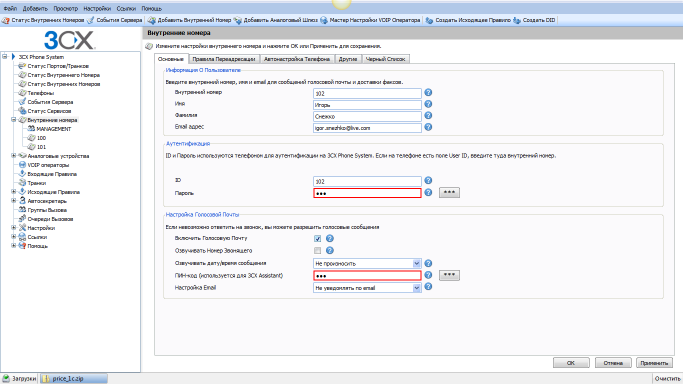Help icon next to Внутренний номер field
This screenshot has width=683, height=384.
428,93
